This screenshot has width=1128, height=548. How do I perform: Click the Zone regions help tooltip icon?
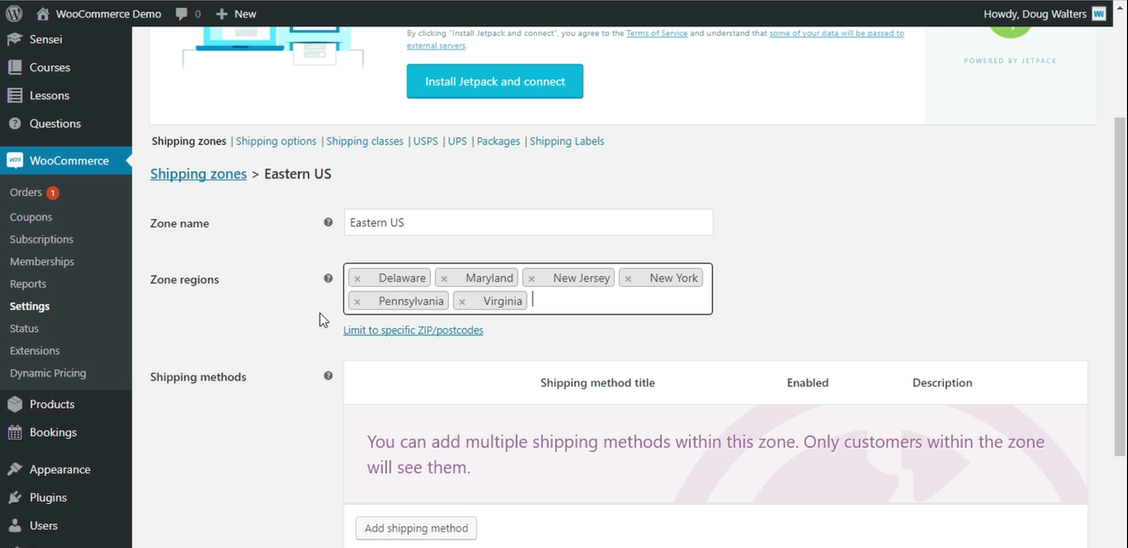[328, 278]
